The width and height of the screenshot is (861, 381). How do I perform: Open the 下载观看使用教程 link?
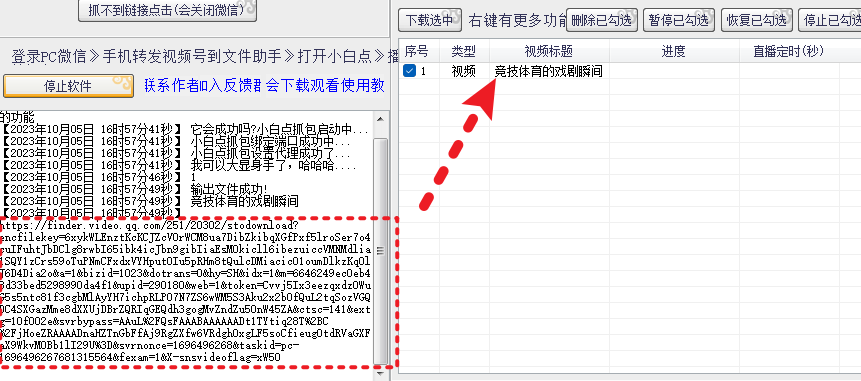325,86
